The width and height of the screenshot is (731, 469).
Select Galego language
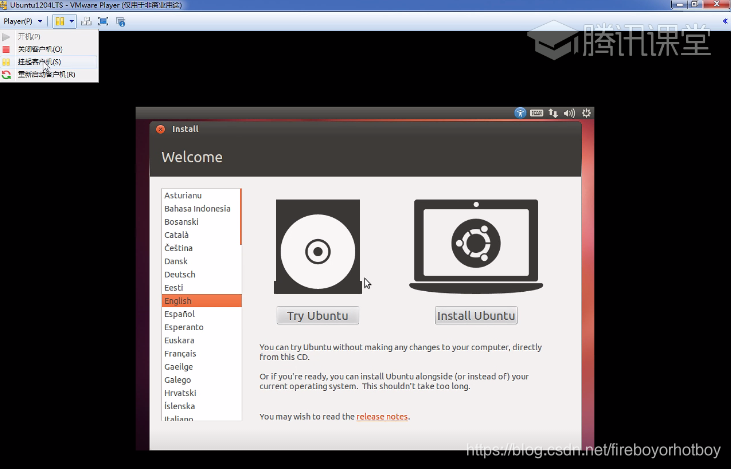click(200, 379)
